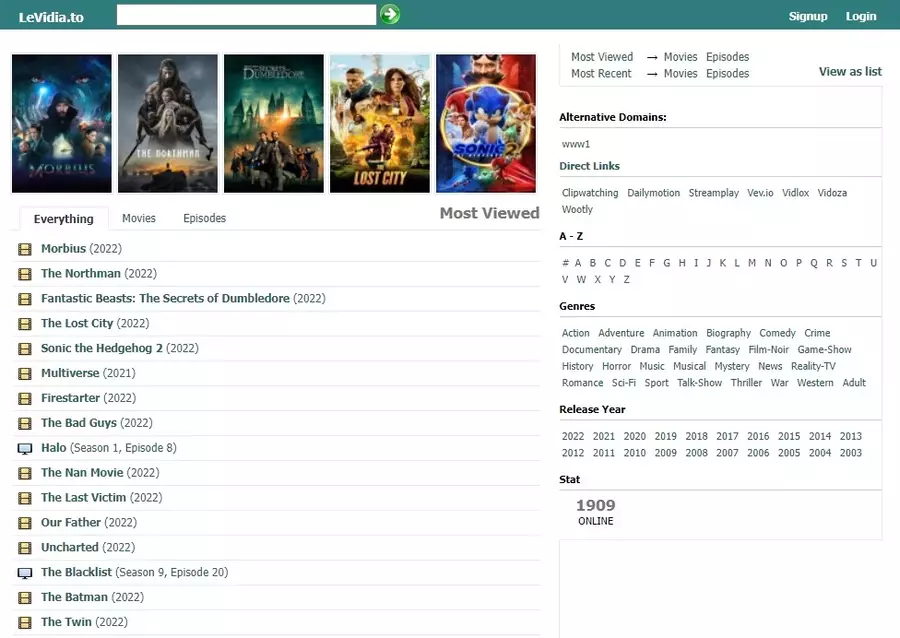Click the film icon beside Firestarter
Image resolution: width=900 pixels, height=638 pixels.
(25, 399)
